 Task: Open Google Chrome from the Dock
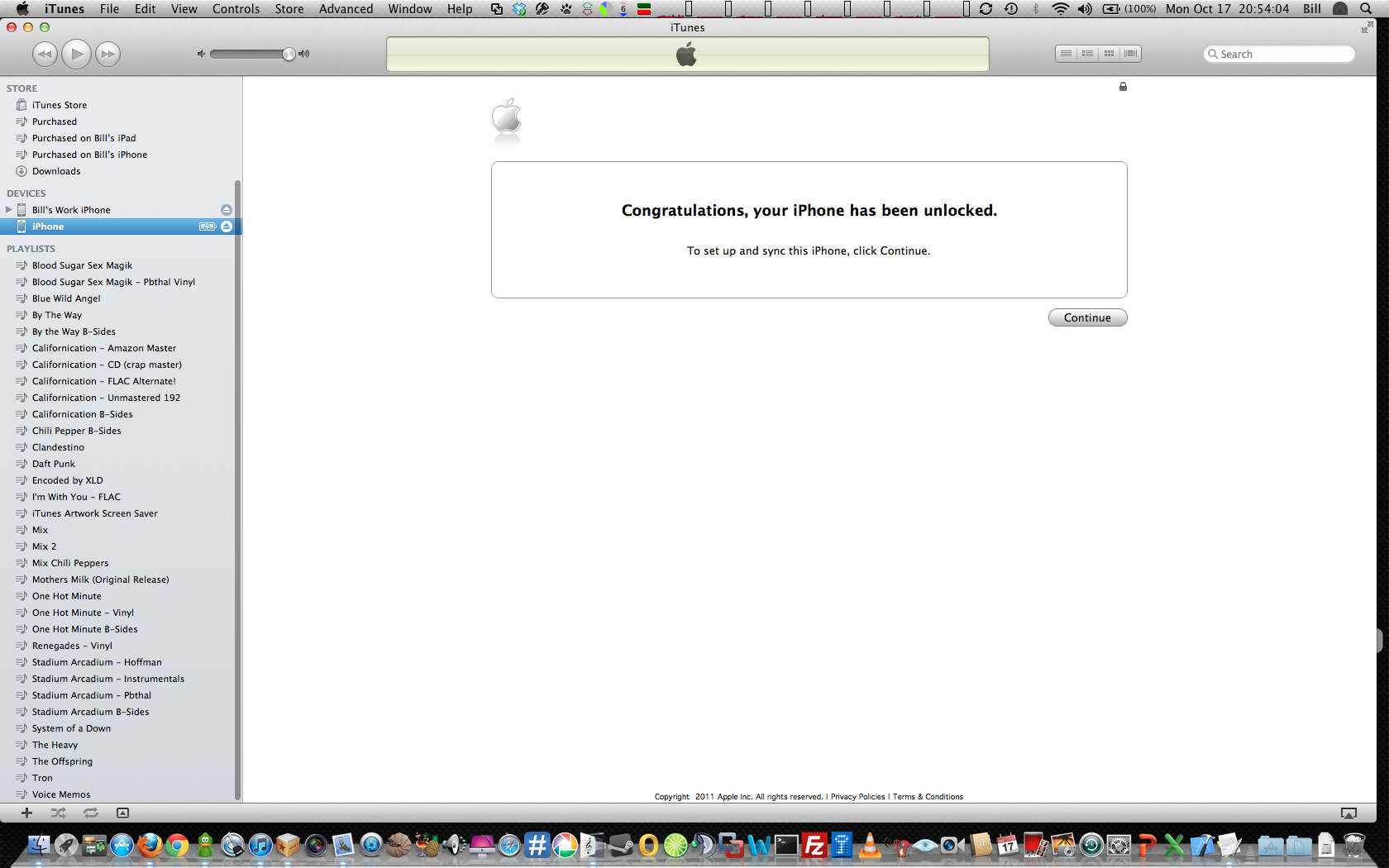coord(177,845)
